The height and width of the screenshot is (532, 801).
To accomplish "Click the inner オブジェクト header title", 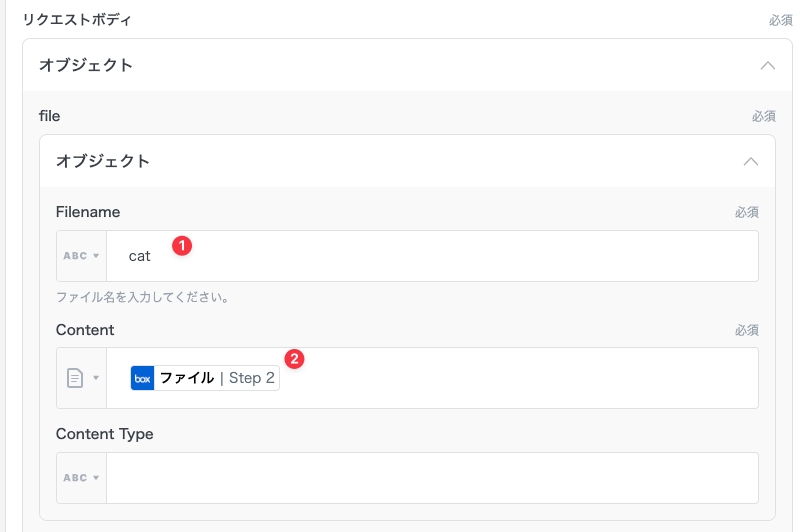I will (102, 161).
